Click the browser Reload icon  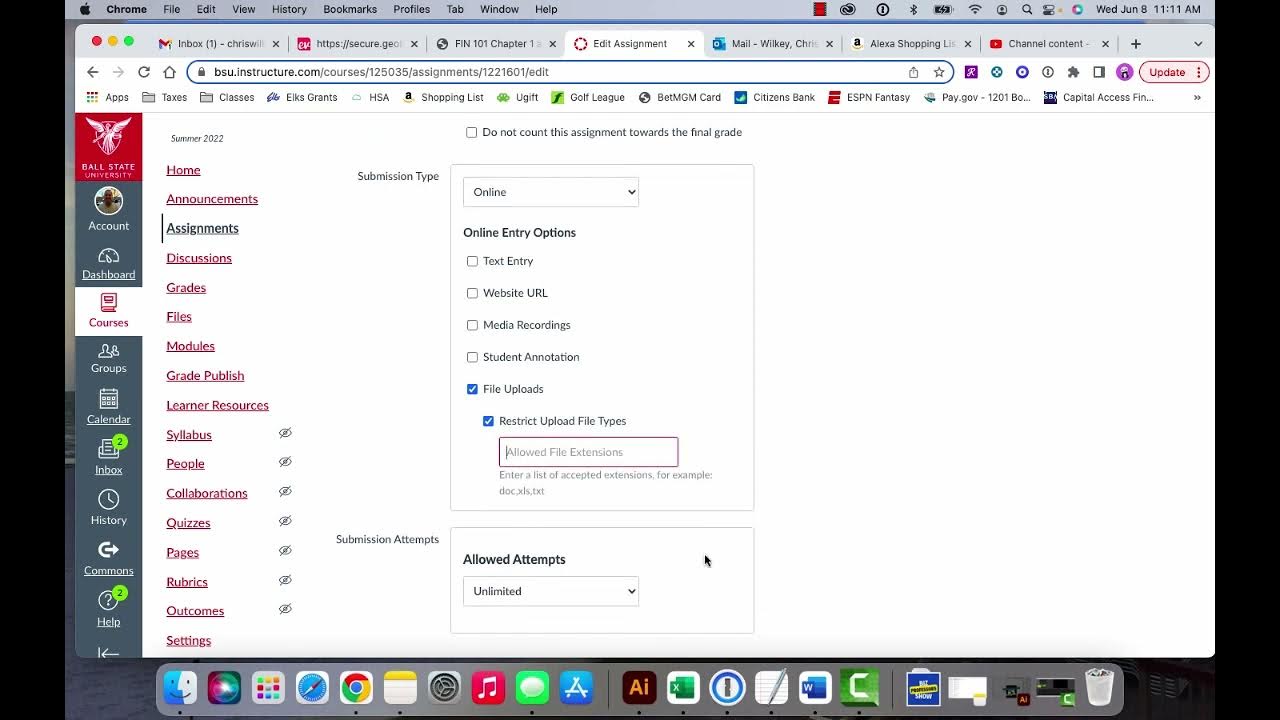coord(144,72)
